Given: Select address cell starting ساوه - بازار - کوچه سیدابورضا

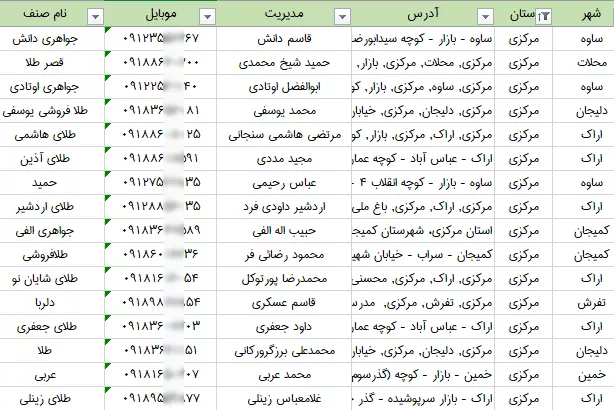Looking at the screenshot, I should [x=423, y=39].
